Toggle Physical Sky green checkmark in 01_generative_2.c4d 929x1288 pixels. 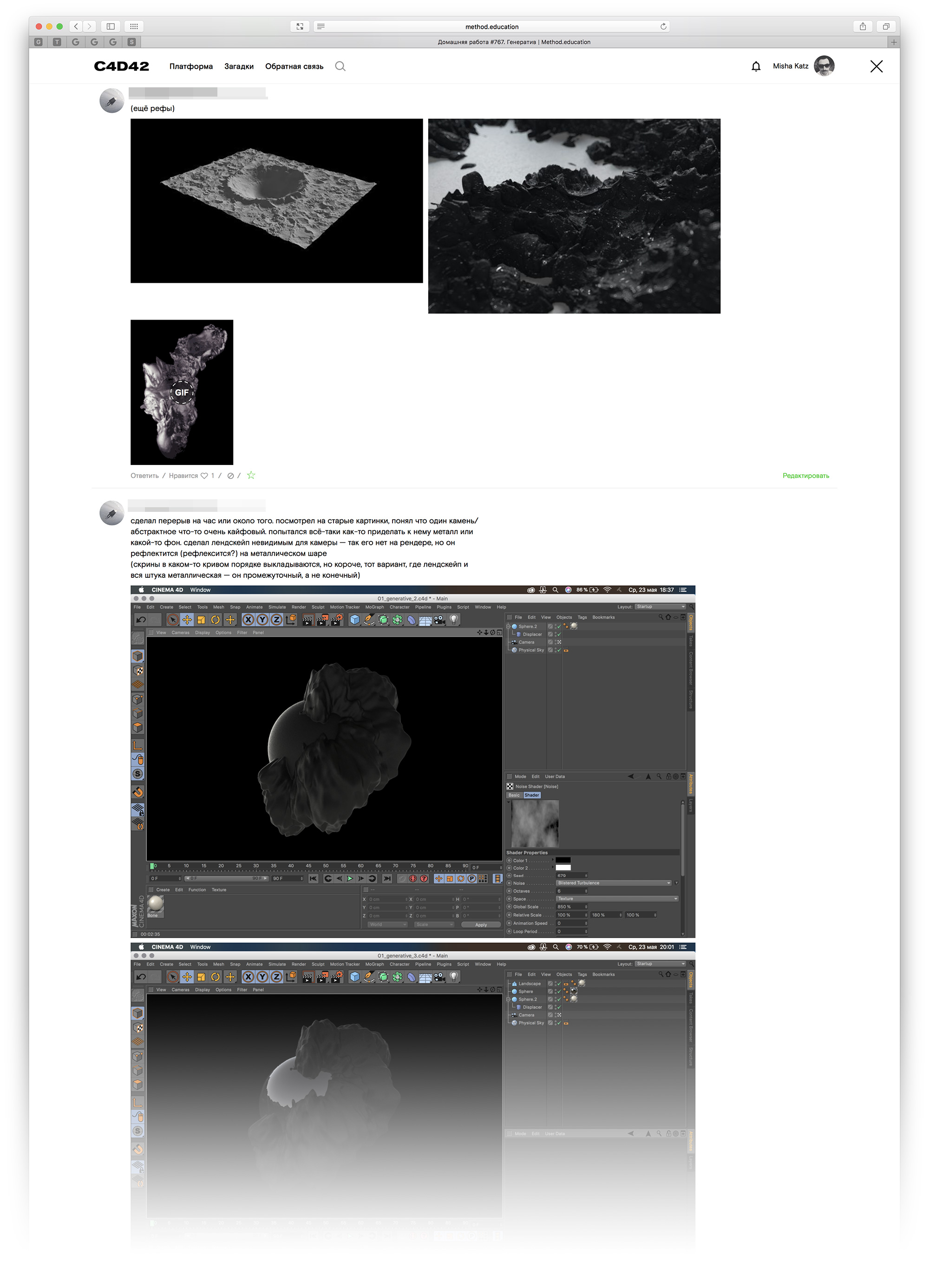pyautogui.click(x=558, y=650)
